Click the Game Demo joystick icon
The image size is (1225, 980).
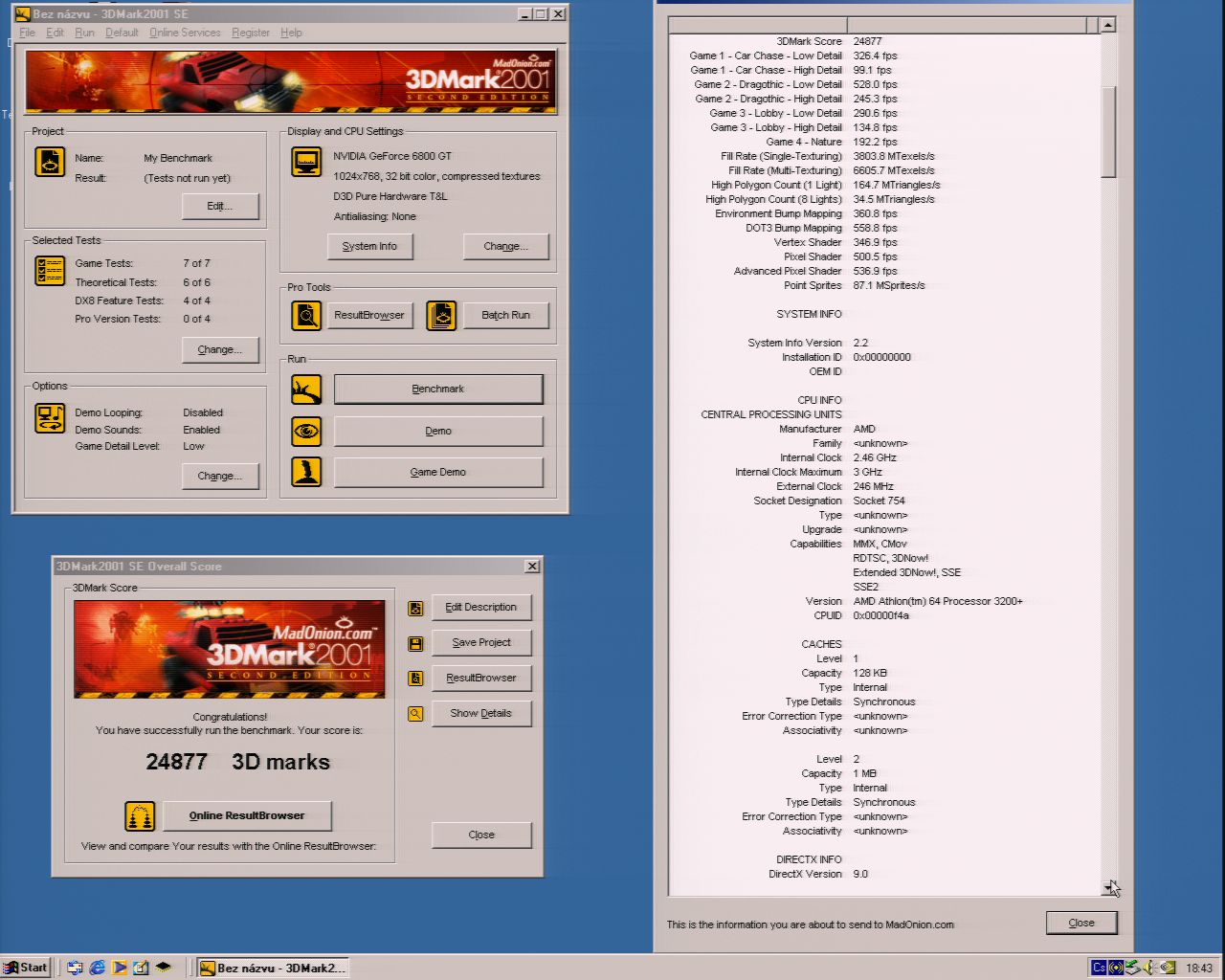(x=306, y=472)
